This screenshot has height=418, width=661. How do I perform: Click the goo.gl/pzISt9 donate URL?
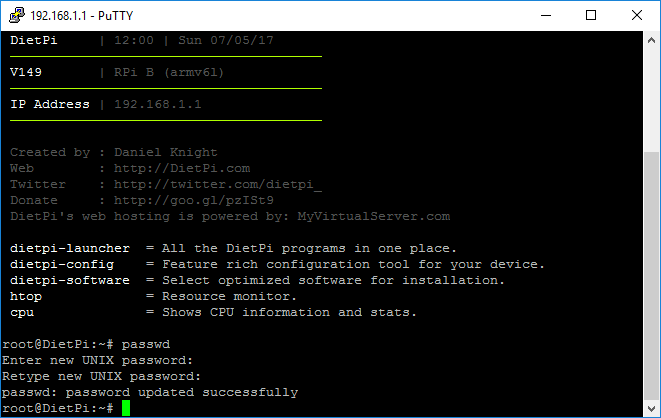tap(194, 201)
